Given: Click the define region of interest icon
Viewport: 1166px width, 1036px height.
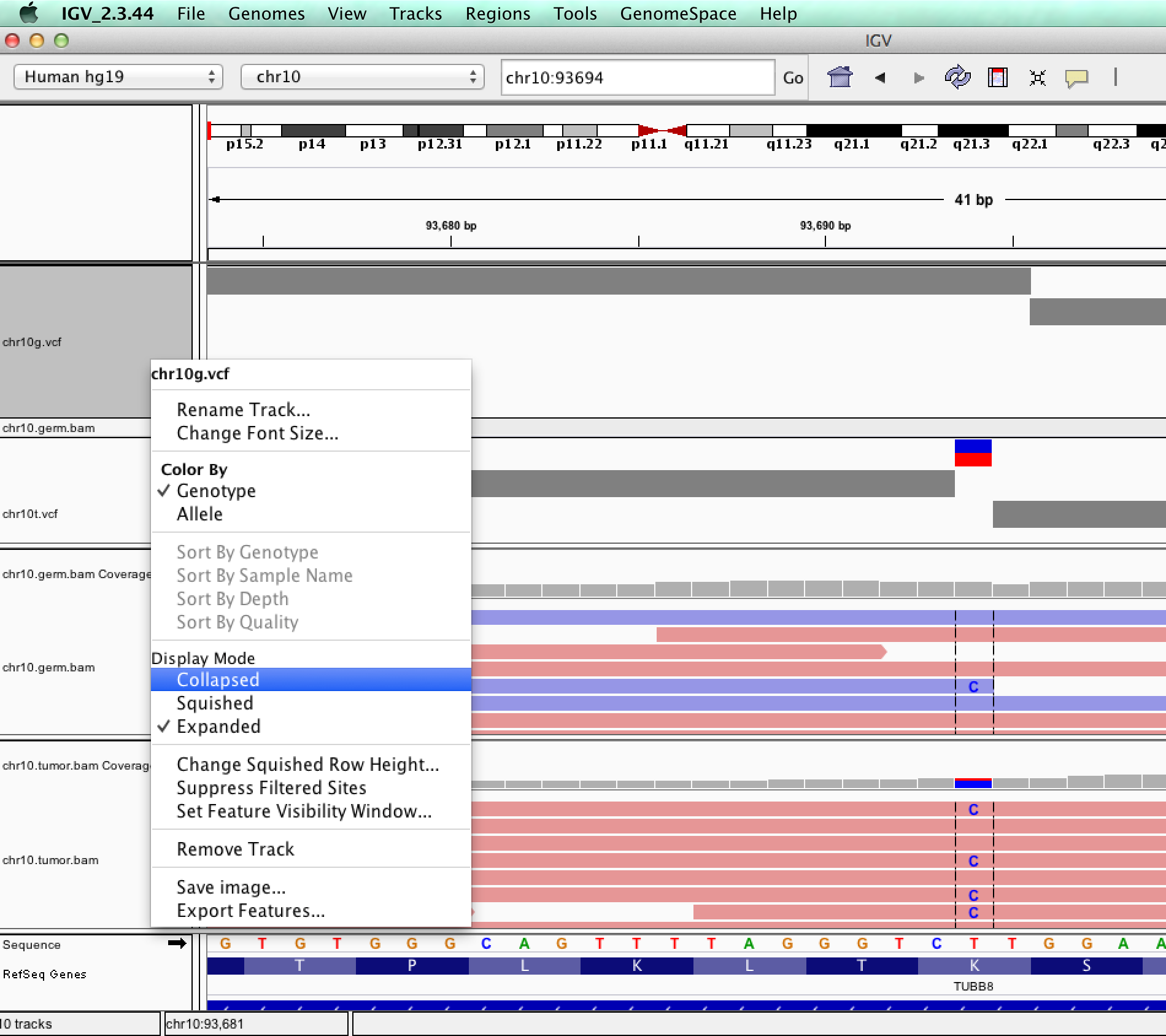Looking at the screenshot, I should [998, 77].
